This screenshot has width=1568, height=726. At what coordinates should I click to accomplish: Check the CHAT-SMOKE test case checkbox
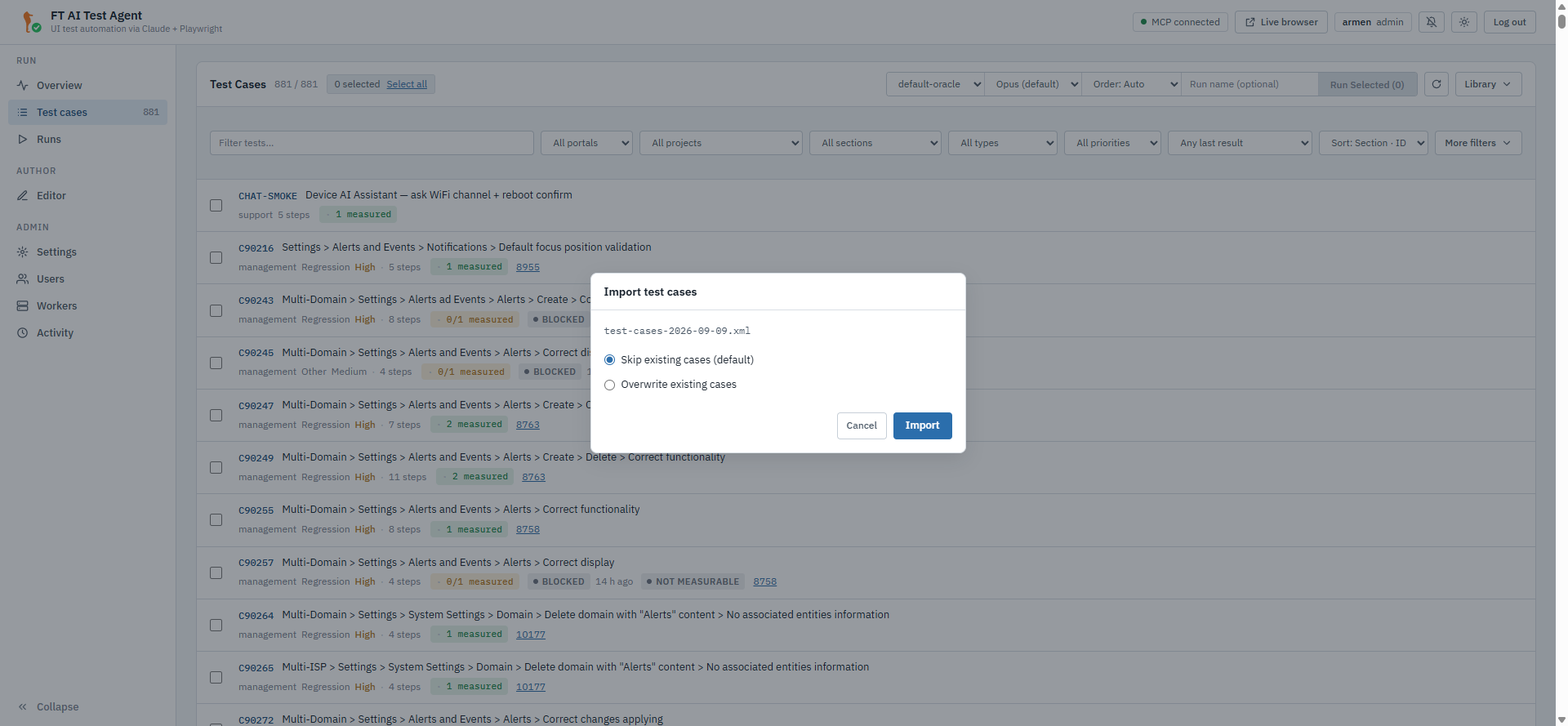coord(216,205)
